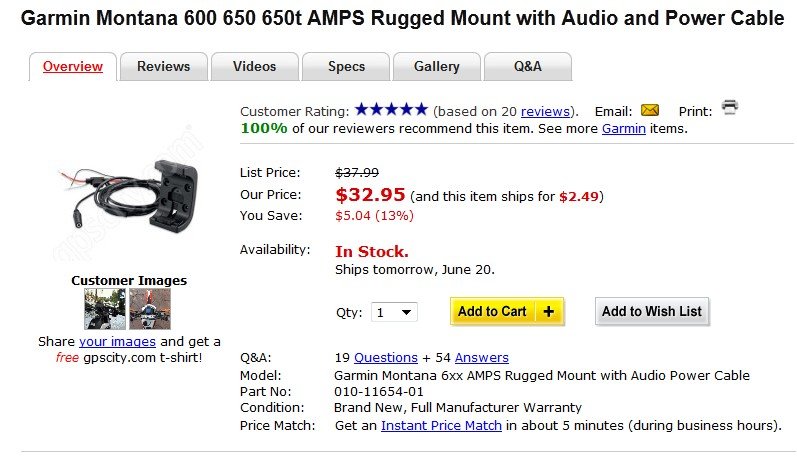Click the 19 Questions link
Image resolution: width=797 pixels, height=468 pixels.
tap(385, 357)
